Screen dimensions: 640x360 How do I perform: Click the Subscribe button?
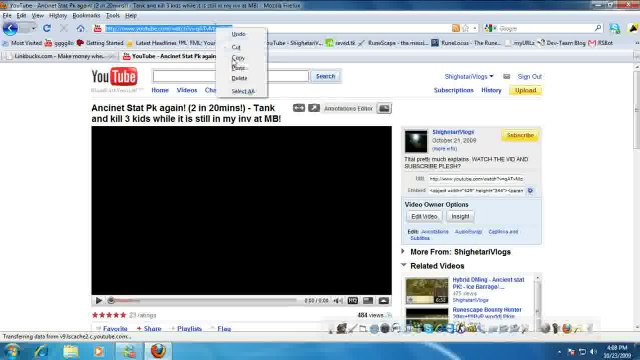[520, 135]
